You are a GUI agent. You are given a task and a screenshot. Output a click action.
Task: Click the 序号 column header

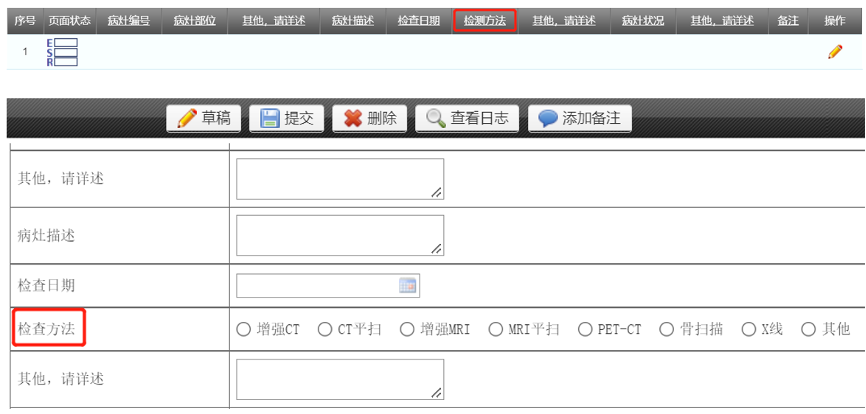[x=25, y=21]
